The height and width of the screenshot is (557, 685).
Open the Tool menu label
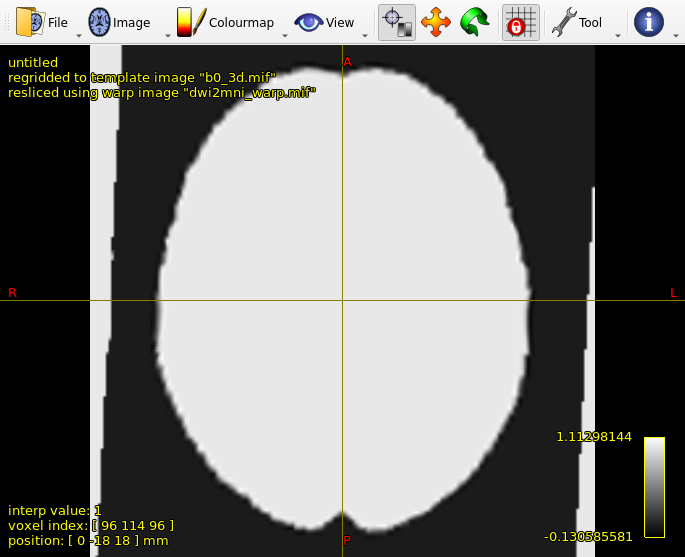(x=591, y=23)
